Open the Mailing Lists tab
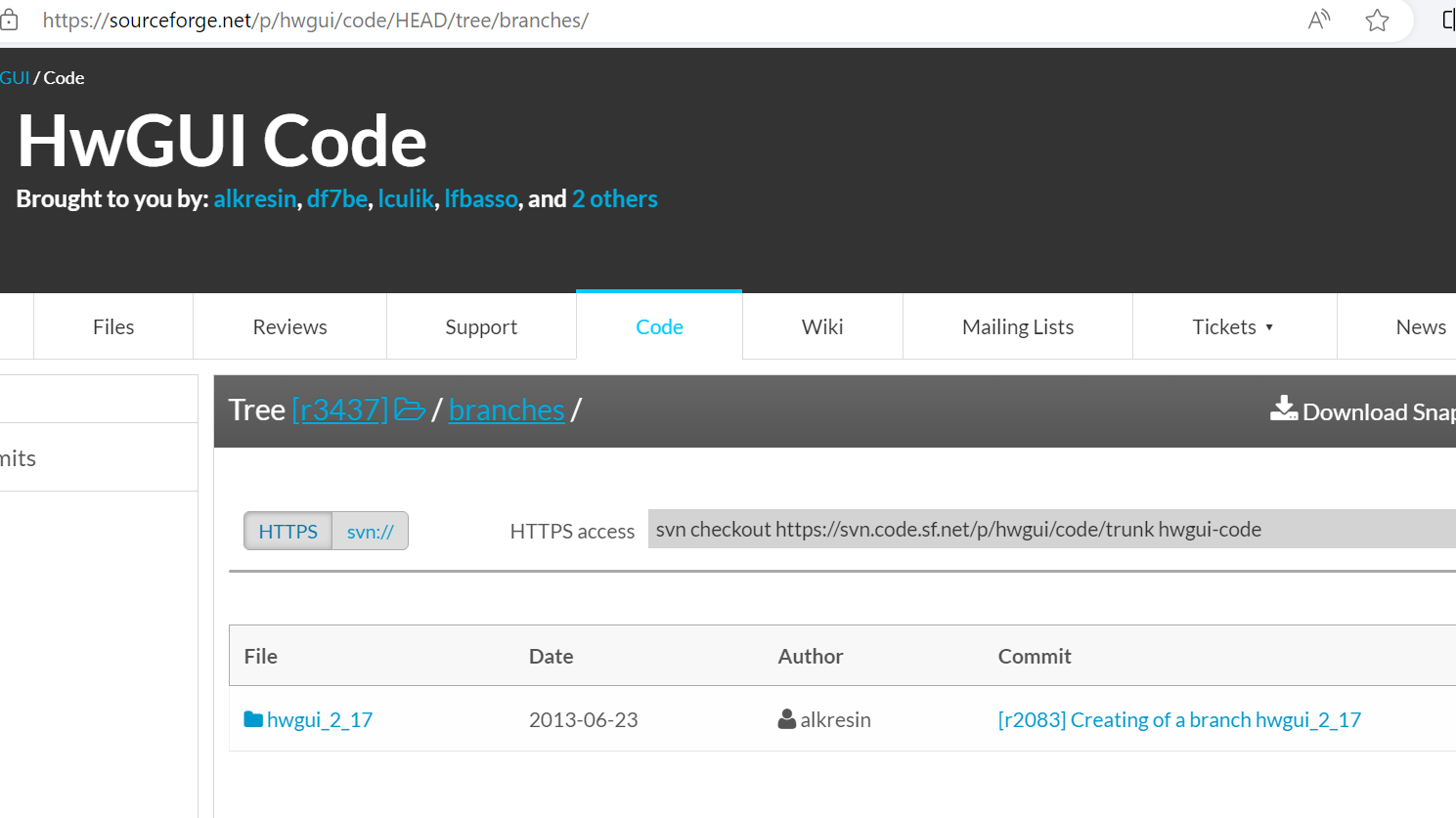 (1018, 326)
